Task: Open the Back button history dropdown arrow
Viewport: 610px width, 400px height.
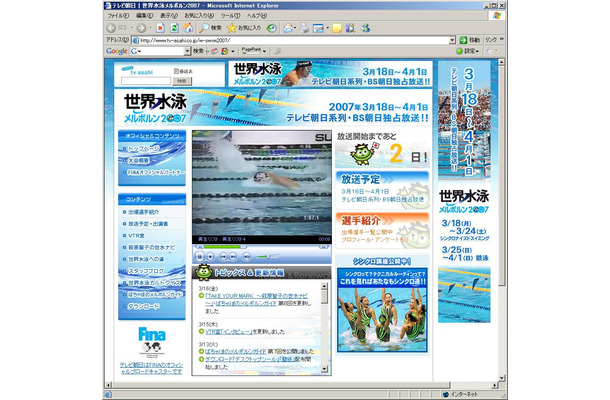Action: pos(131,28)
